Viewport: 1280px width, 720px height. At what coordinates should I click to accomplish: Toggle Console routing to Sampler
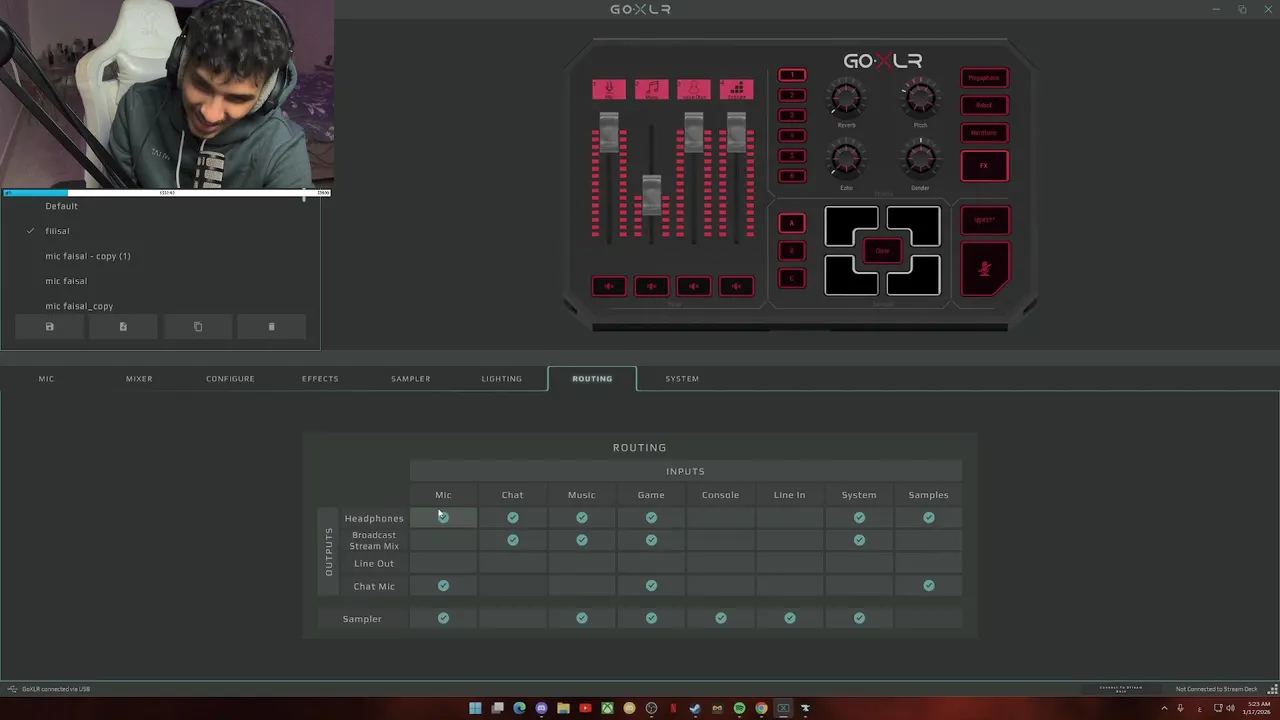click(720, 618)
